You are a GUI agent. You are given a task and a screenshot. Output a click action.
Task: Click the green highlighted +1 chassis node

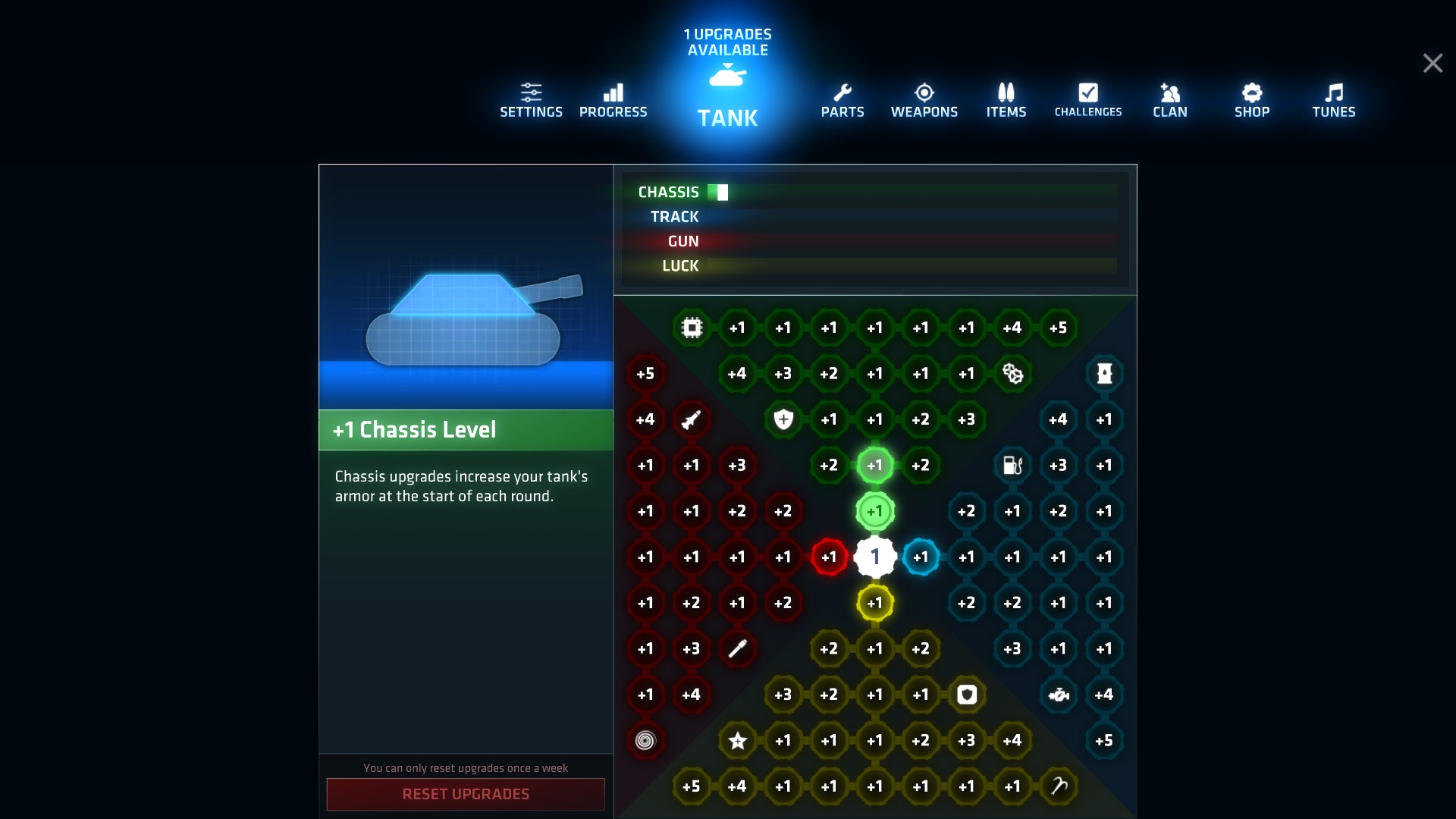[x=874, y=465]
